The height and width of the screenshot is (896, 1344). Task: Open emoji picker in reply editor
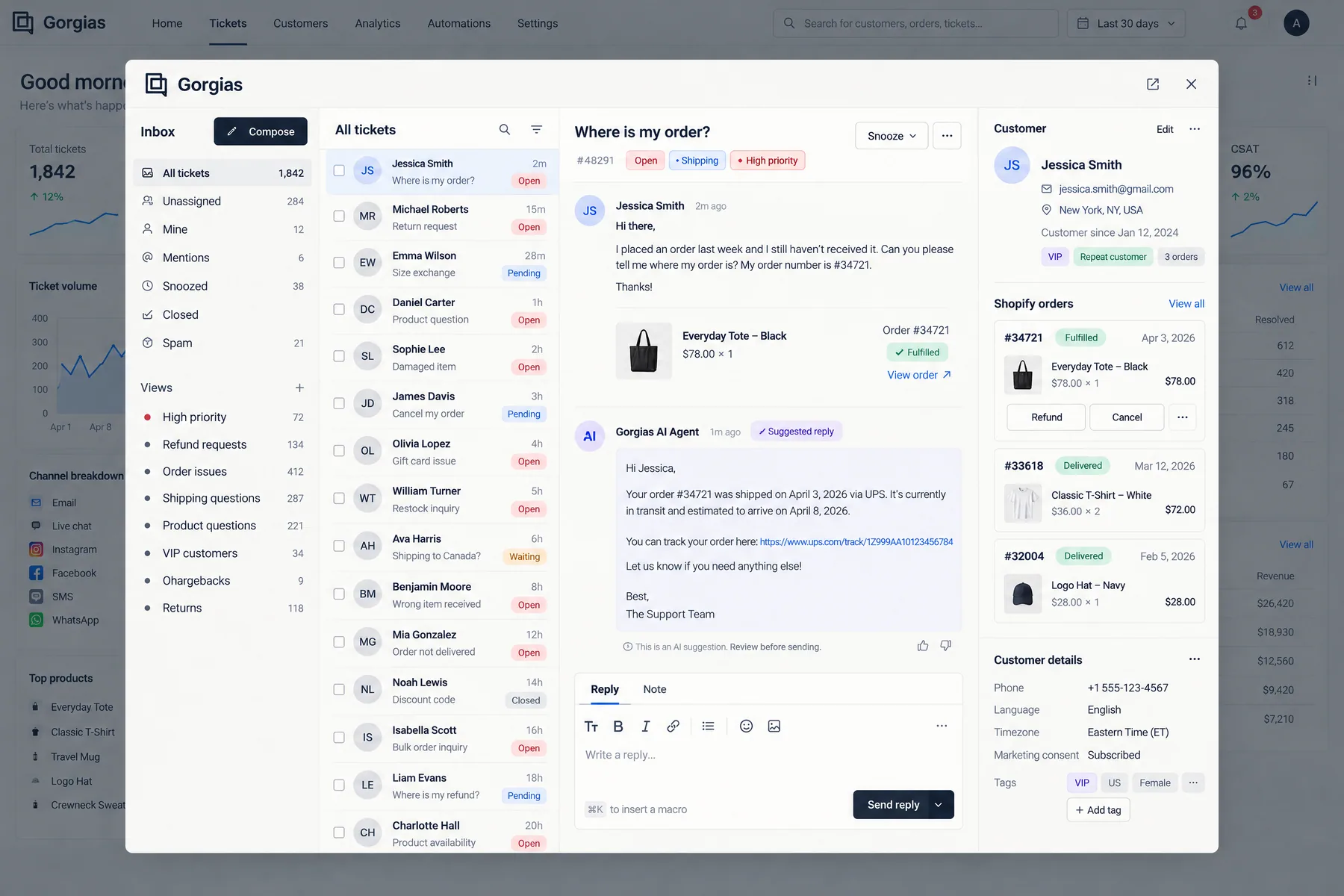[x=746, y=727]
